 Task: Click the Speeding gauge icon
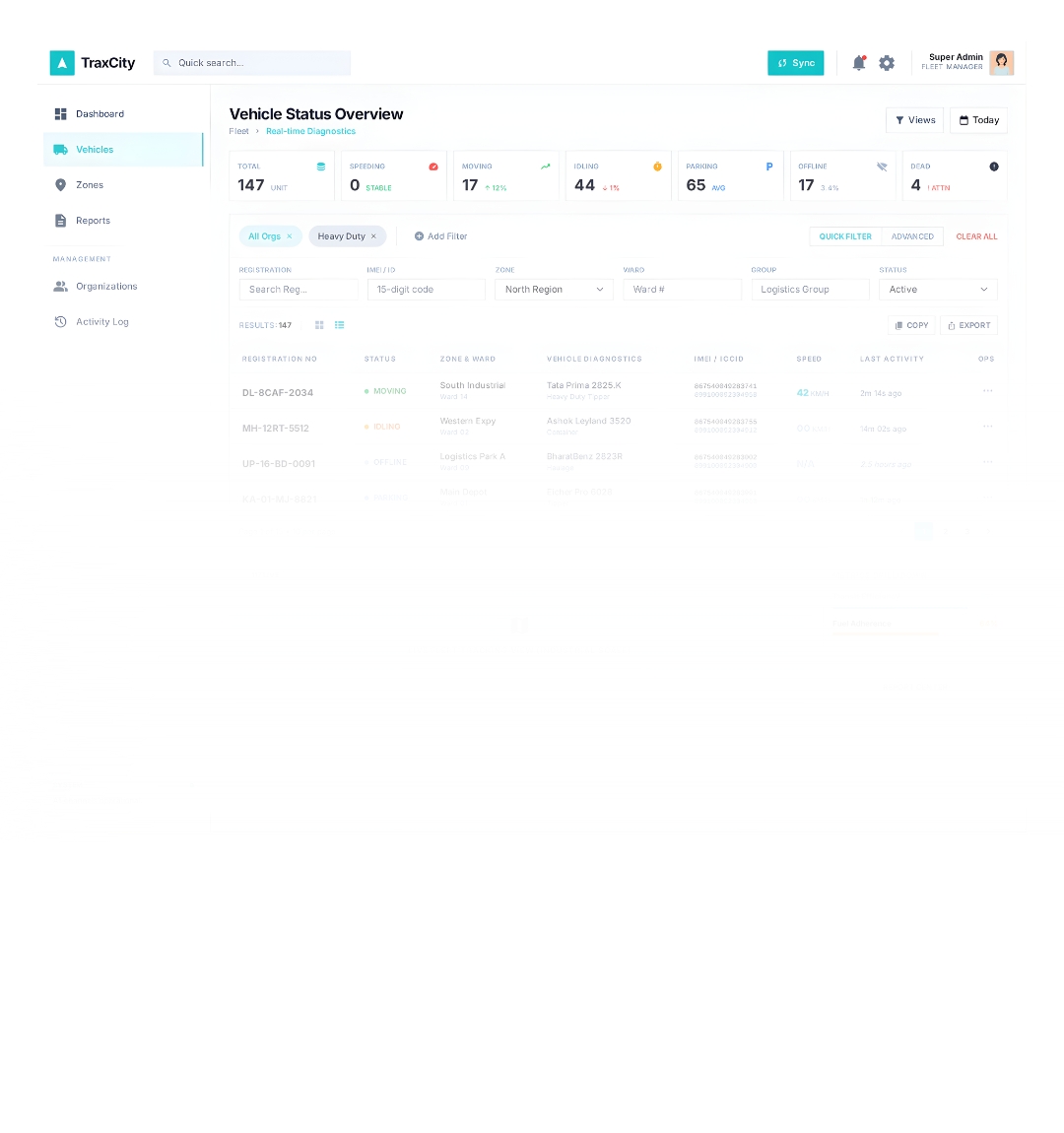(433, 167)
